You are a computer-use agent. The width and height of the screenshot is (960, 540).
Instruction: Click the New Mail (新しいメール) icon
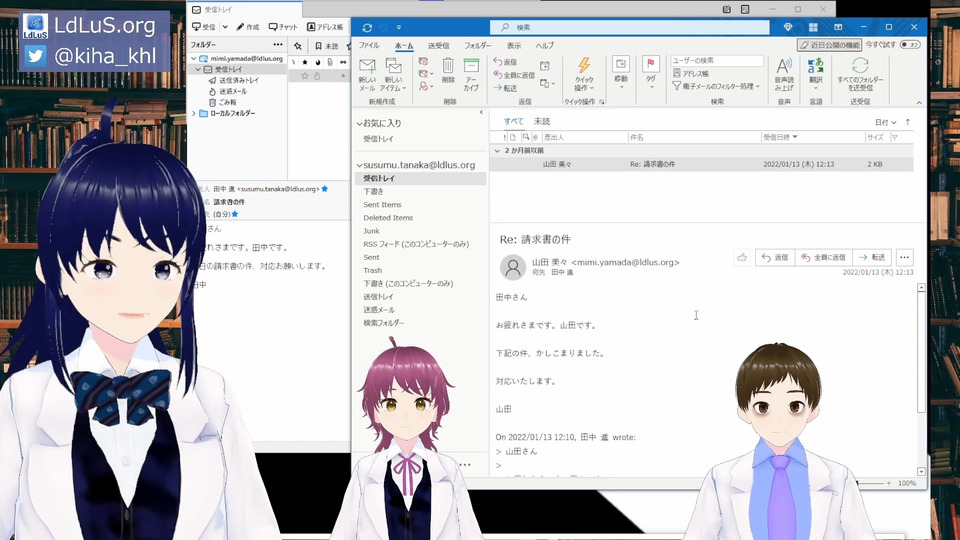(367, 75)
